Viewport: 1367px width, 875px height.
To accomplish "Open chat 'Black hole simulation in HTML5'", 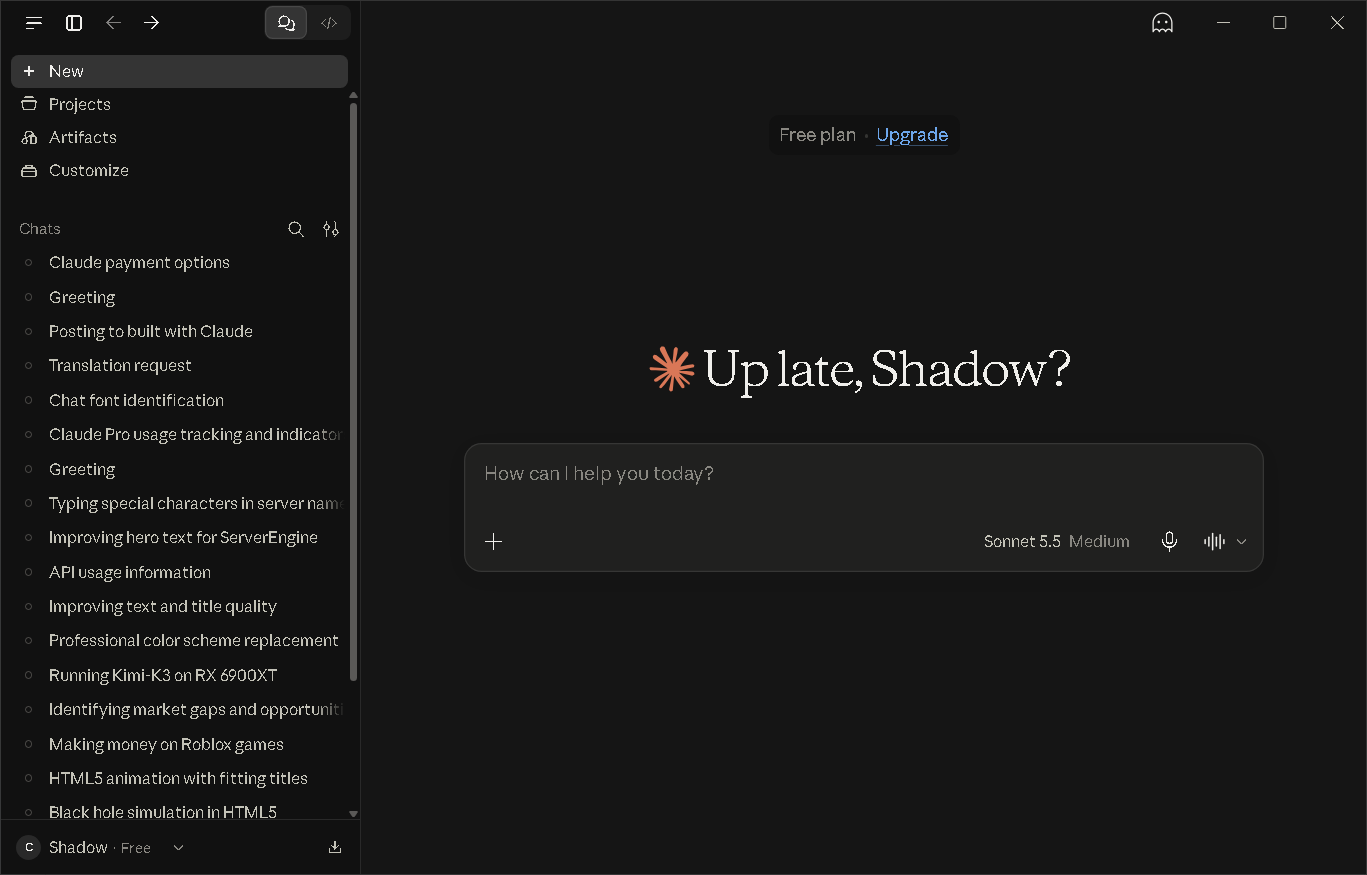I will coord(179,811).
